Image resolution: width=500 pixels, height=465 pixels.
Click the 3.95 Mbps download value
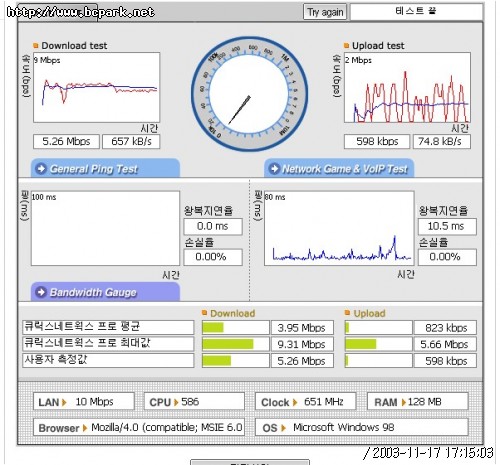pos(302,328)
